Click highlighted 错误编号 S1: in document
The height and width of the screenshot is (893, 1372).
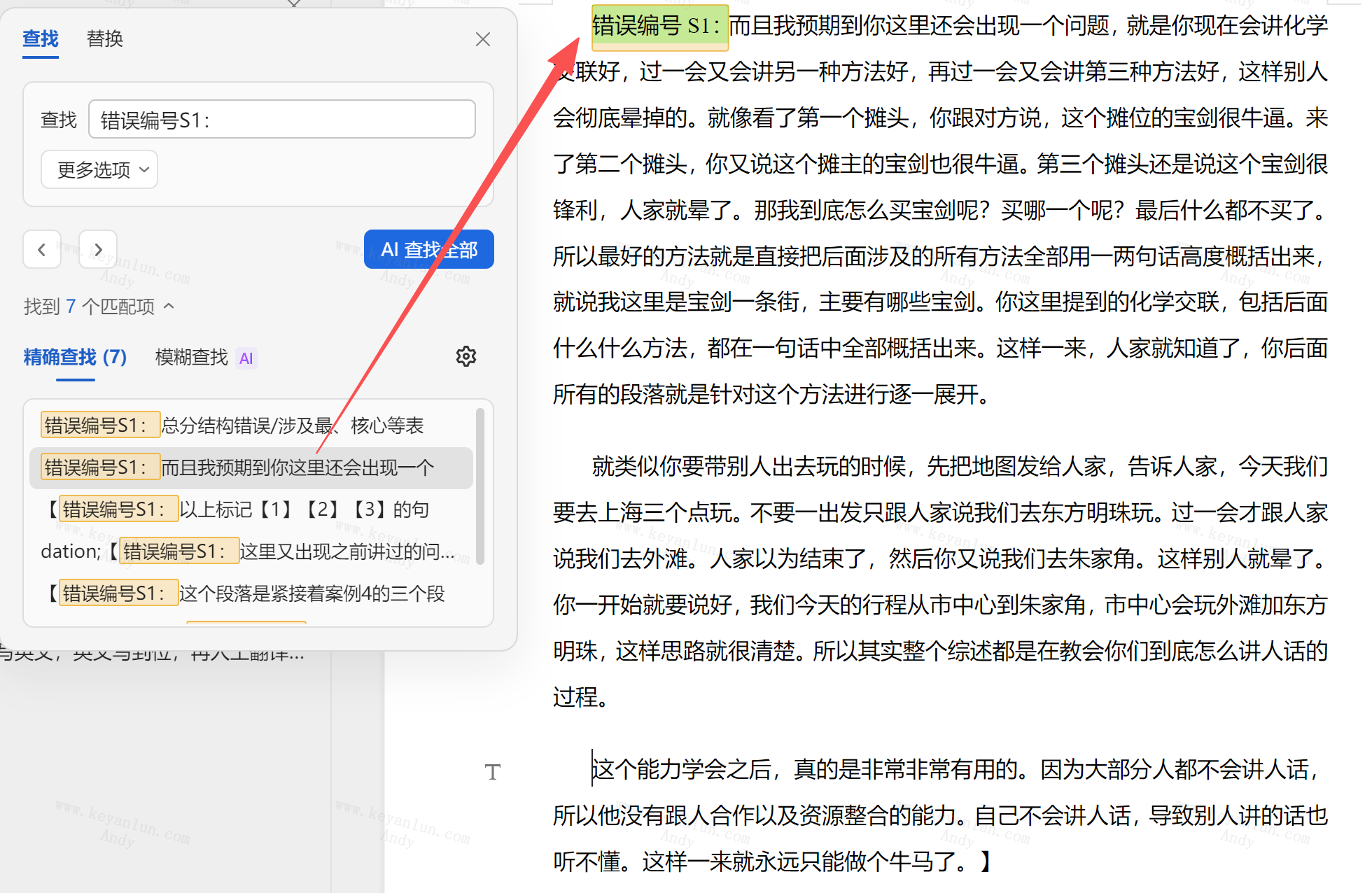tap(659, 27)
